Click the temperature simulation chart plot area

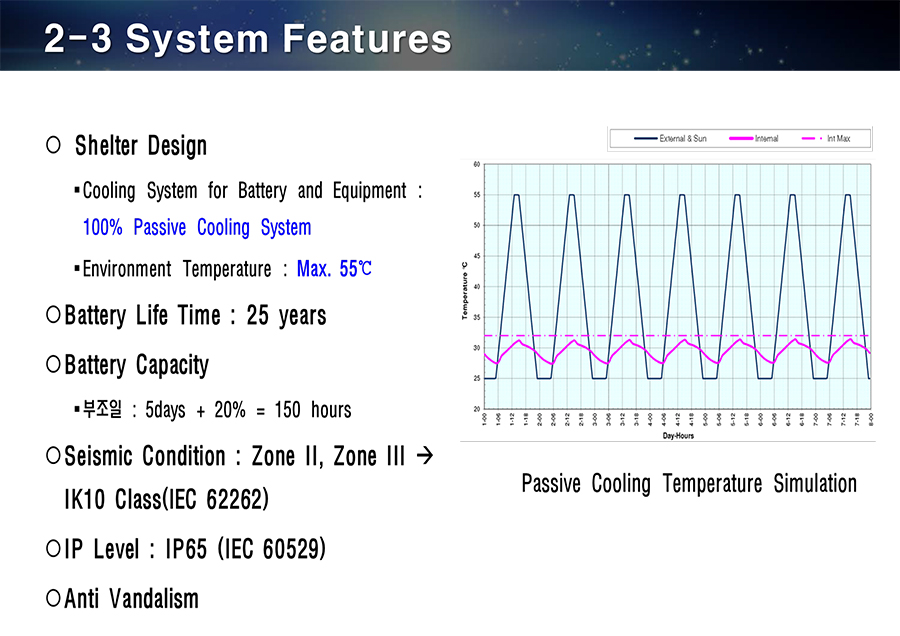[x=677, y=286]
